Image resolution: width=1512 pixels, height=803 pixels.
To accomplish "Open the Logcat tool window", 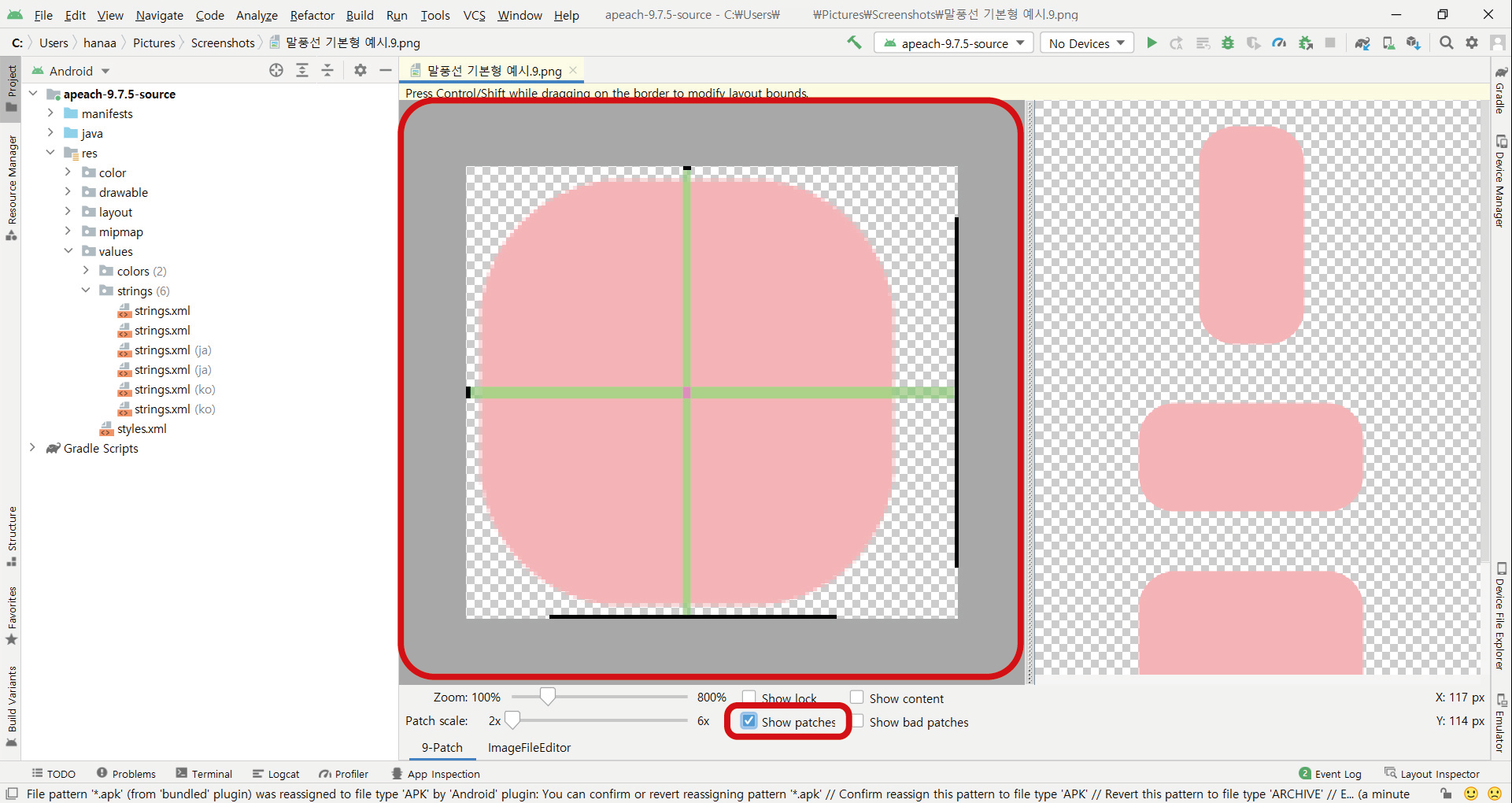I will (x=275, y=774).
